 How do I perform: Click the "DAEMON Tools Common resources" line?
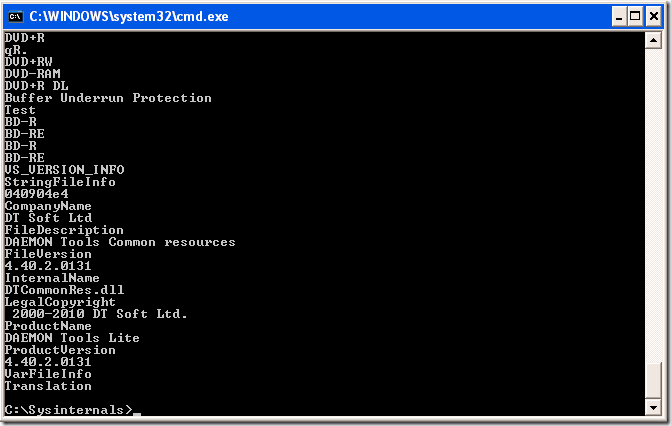(x=120, y=242)
